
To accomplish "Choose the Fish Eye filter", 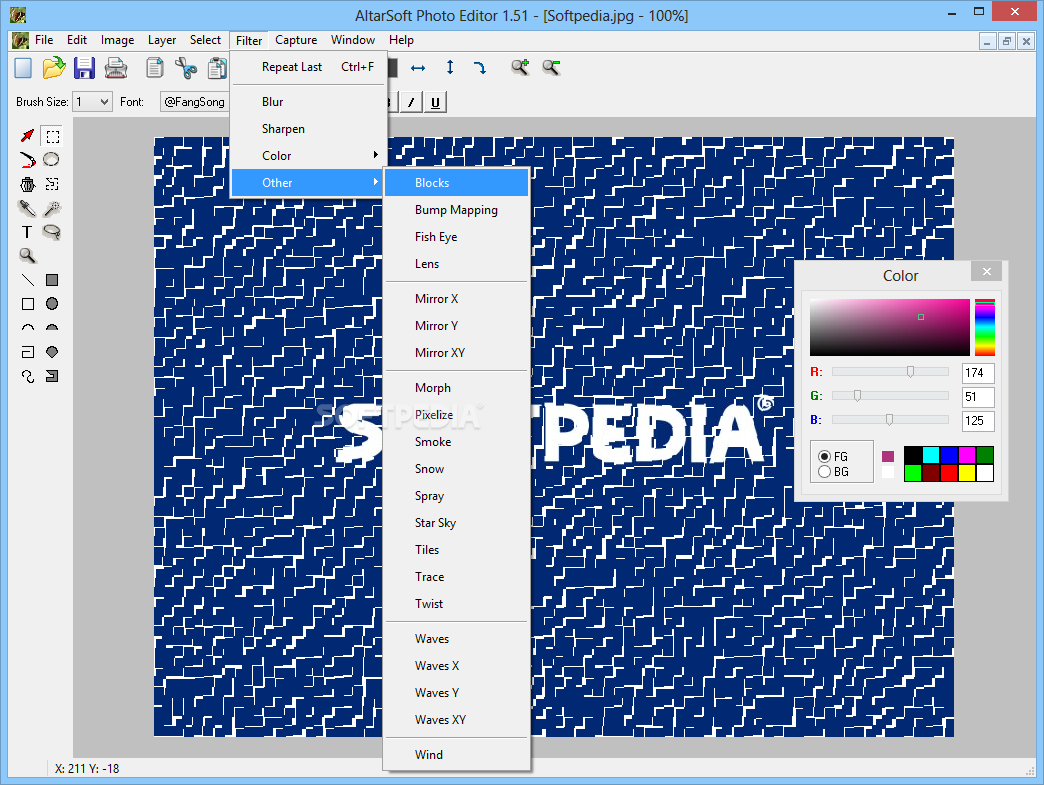I will point(457,236).
